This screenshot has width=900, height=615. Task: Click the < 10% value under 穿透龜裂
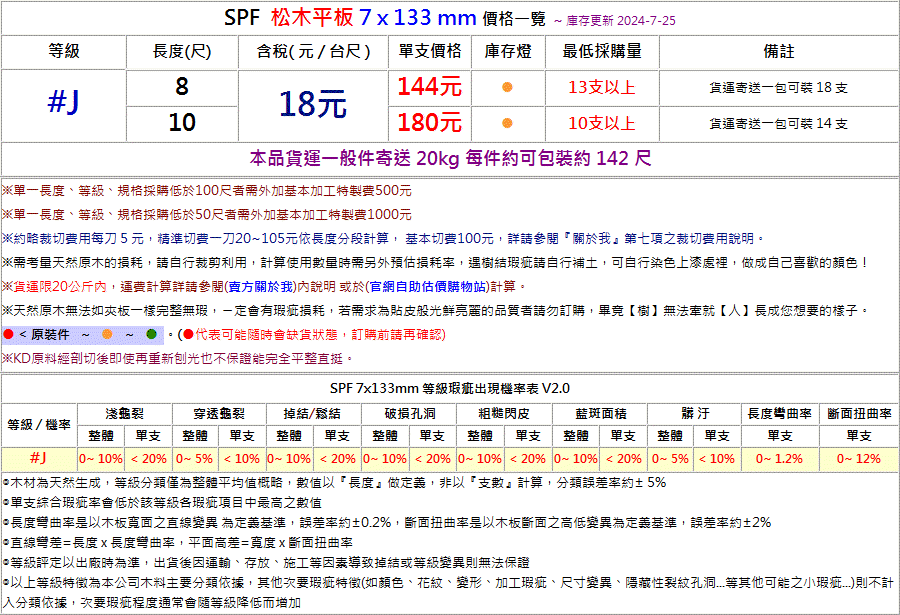coord(242,458)
